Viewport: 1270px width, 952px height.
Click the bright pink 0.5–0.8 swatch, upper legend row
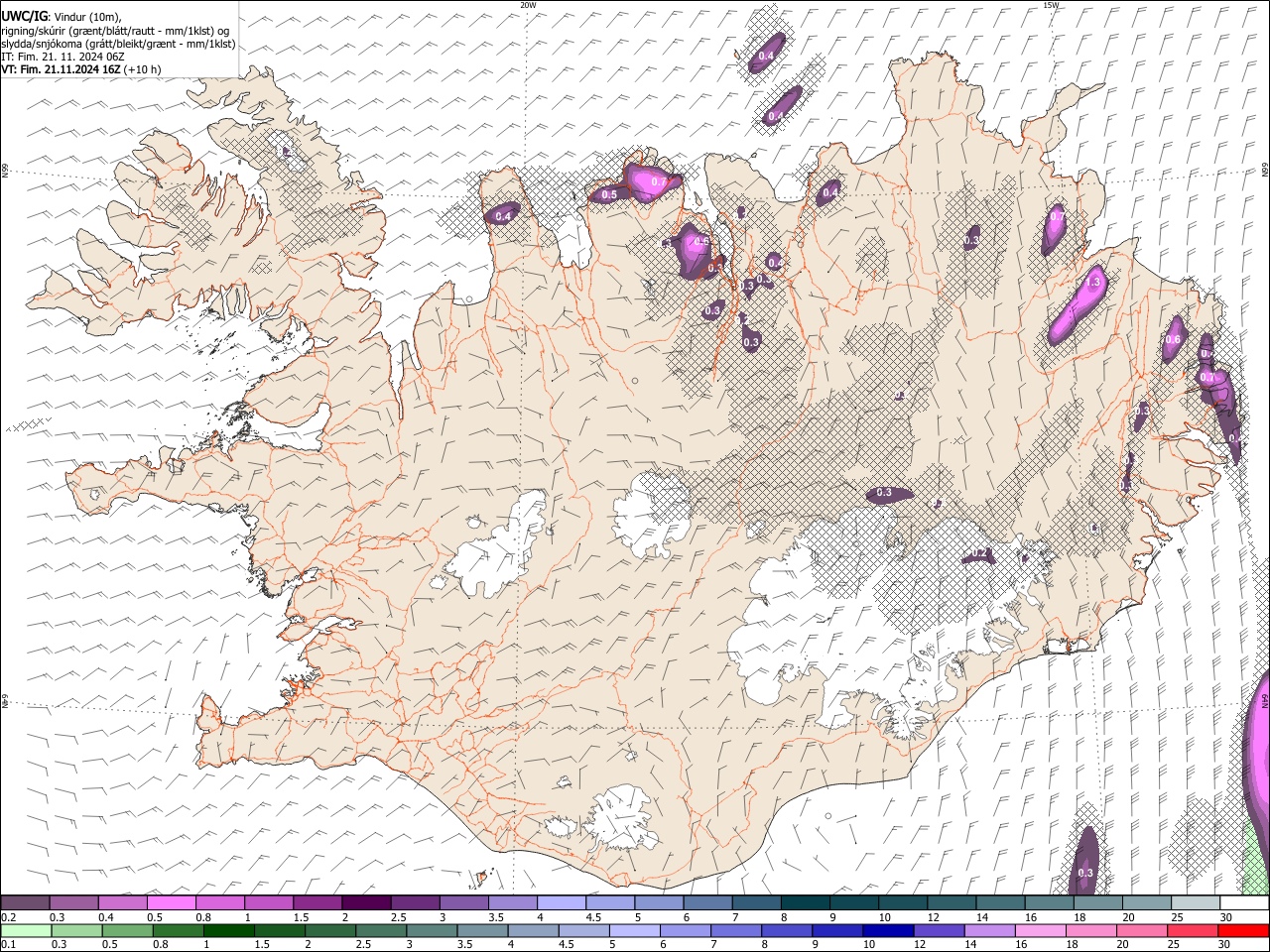tap(172, 903)
